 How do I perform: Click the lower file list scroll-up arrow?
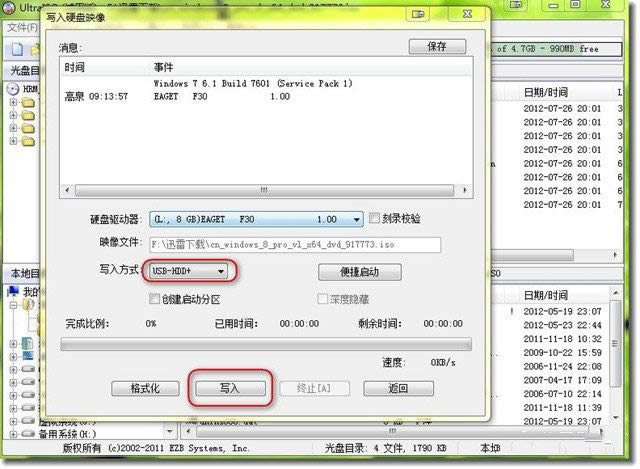(x=616, y=293)
